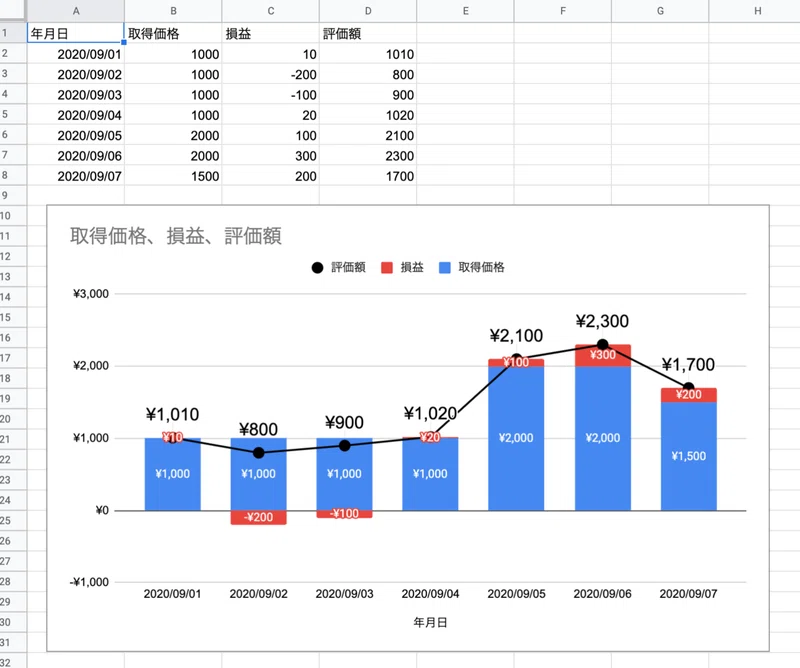Click the blue bar for 2020/09/01
The width and height of the screenshot is (800, 668).
(172, 474)
